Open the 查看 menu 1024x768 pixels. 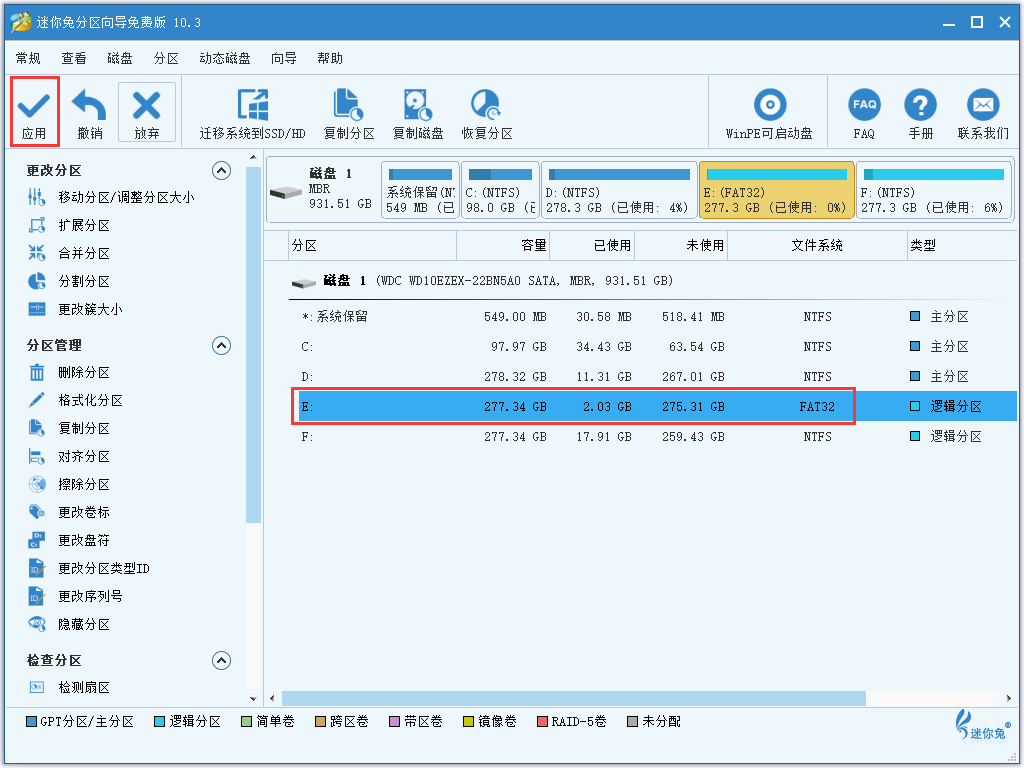pos(74,59)
